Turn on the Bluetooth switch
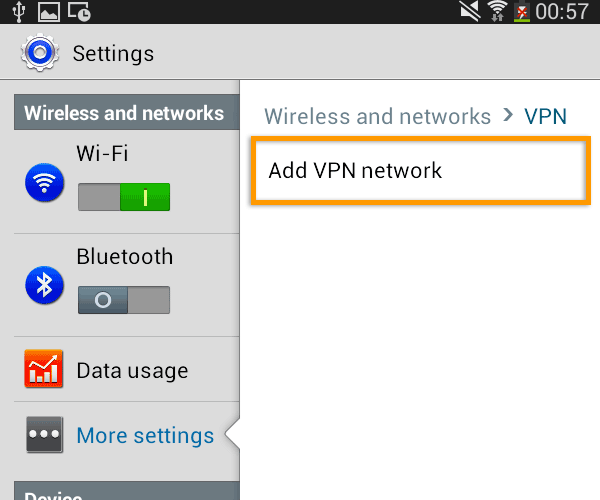 click(124, 300)
